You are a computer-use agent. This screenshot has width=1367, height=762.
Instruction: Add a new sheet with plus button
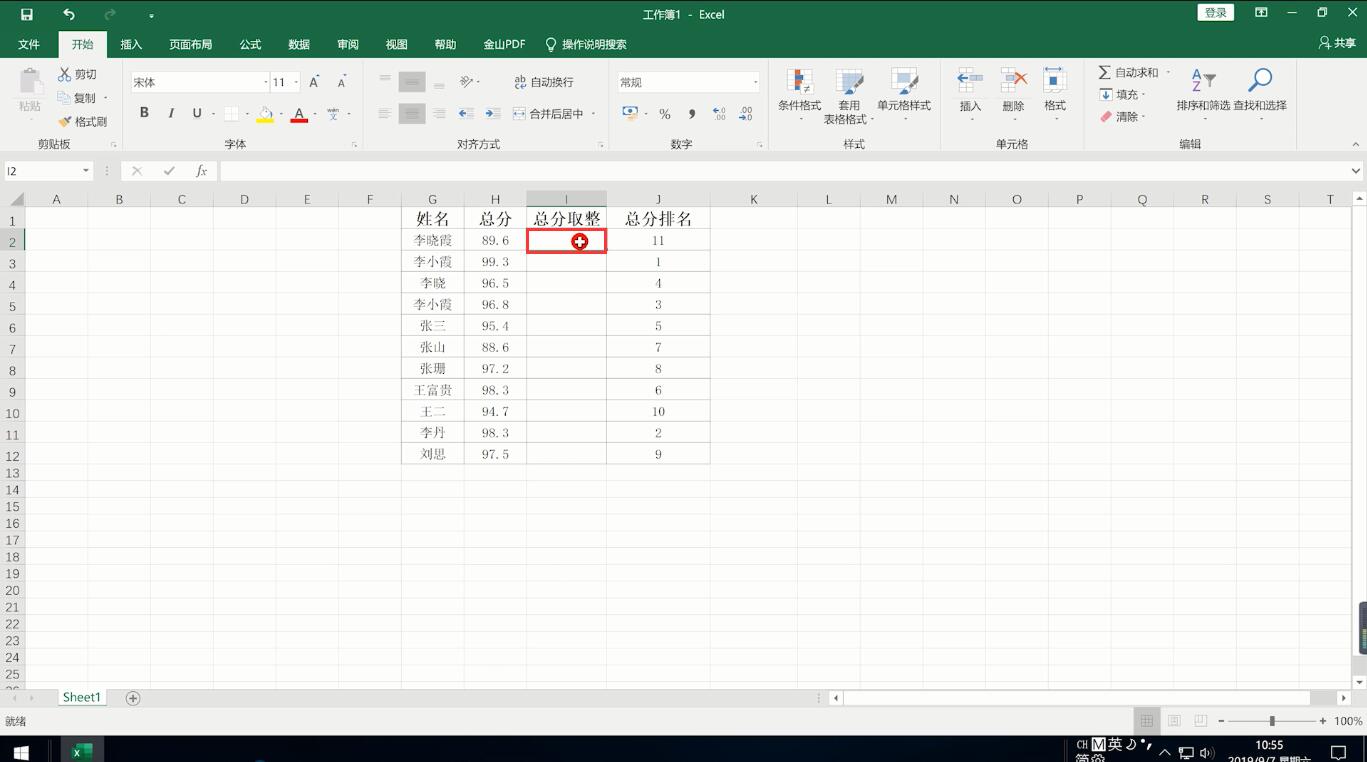tap(133, 698)
